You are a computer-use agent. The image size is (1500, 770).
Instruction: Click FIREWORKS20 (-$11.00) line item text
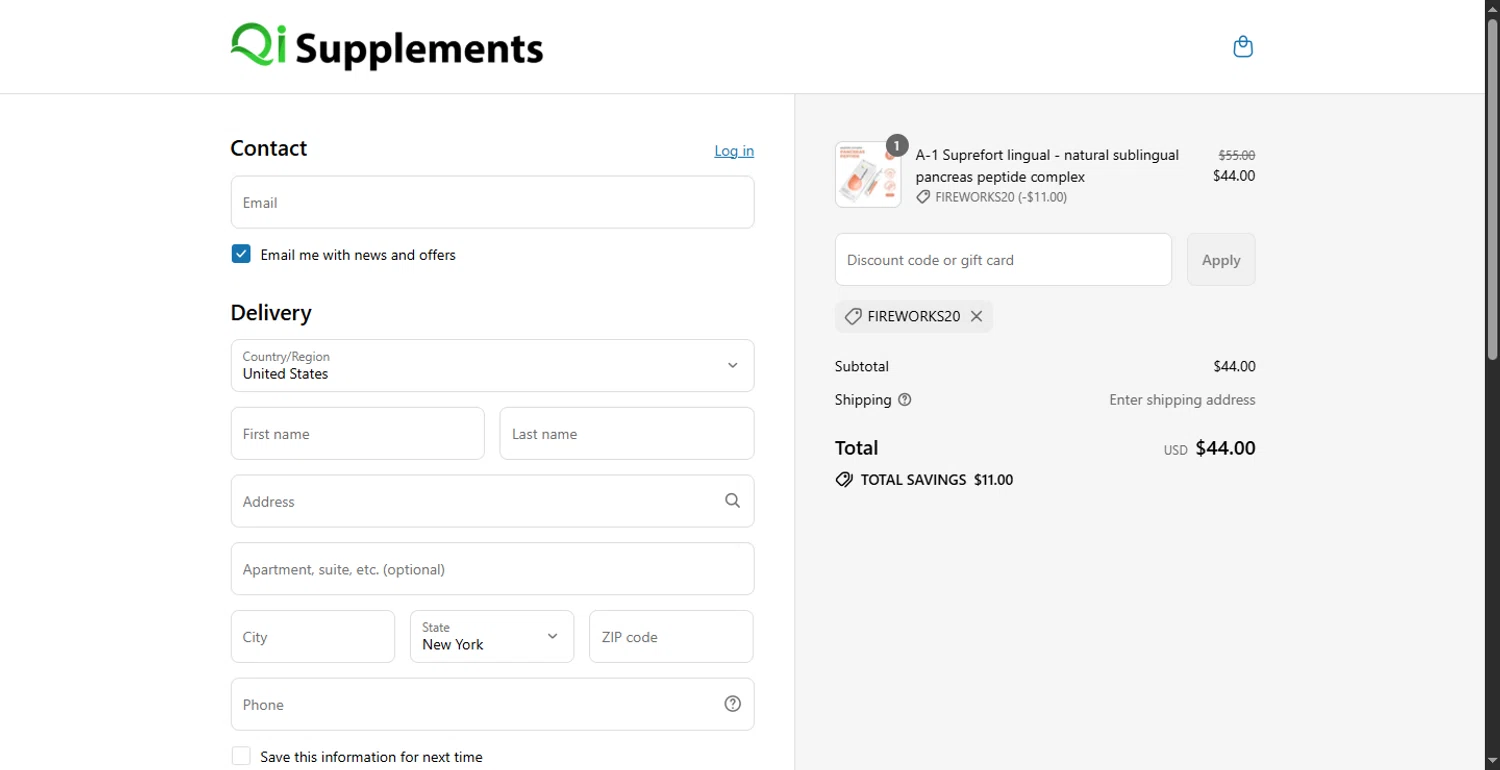1000,197
